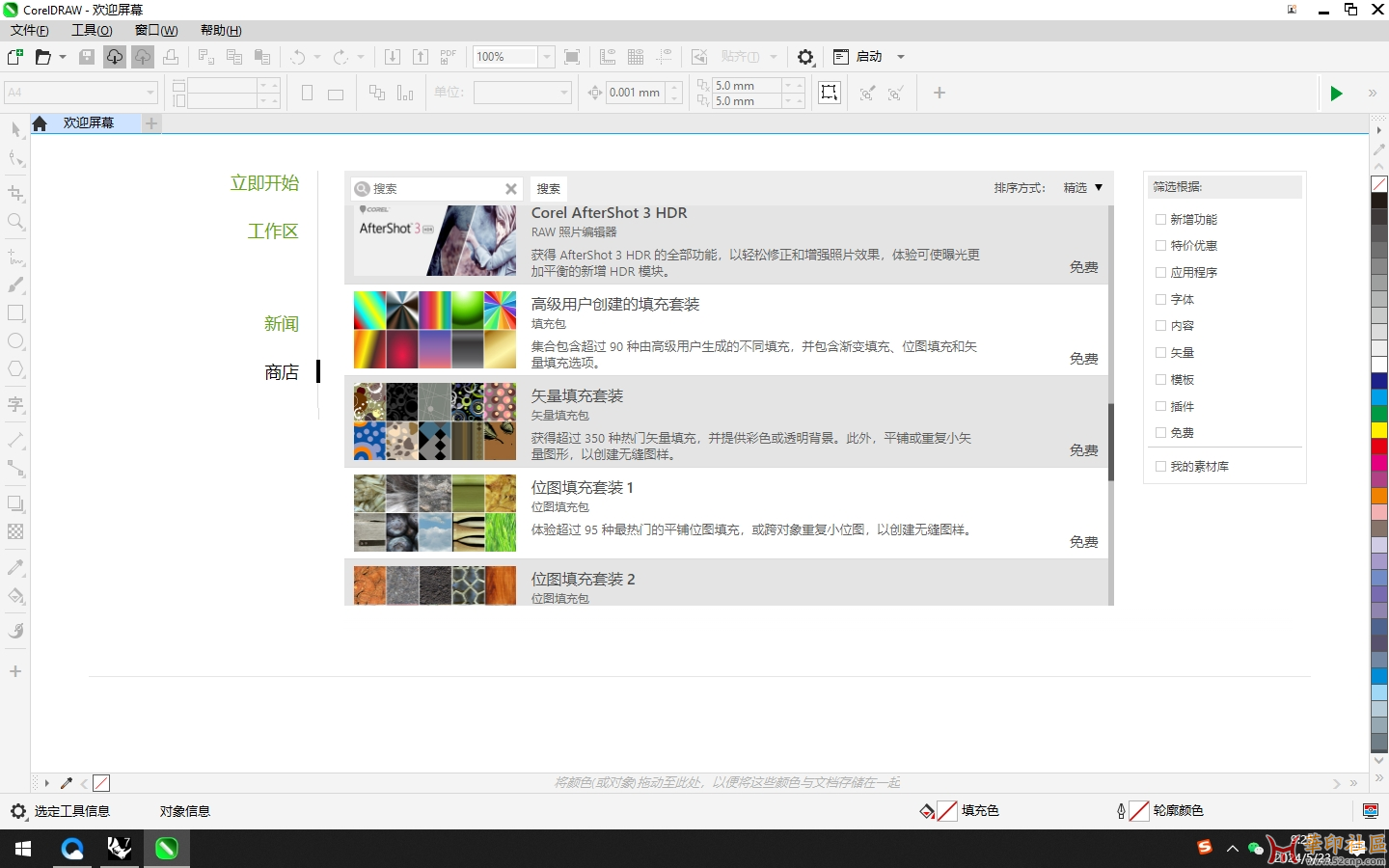Viewport: 1389px width, 868px height.
Task: Open the page size A4 dropdown
Action: (150, 93)
